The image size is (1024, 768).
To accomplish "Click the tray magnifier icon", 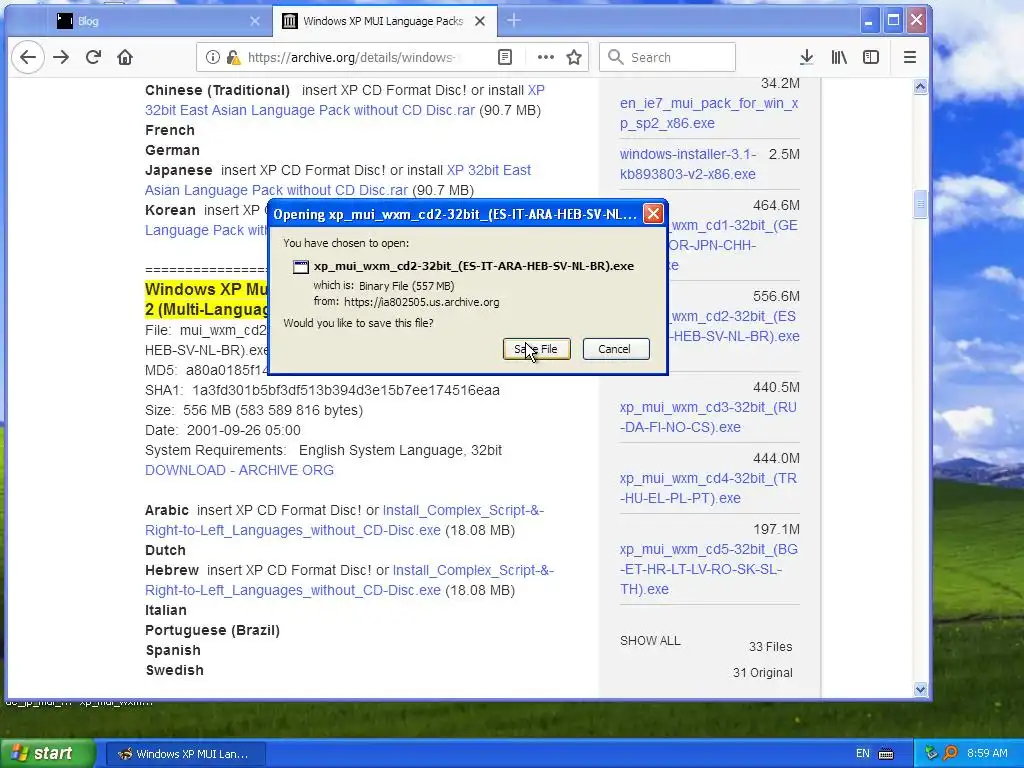I will (950, 753).
